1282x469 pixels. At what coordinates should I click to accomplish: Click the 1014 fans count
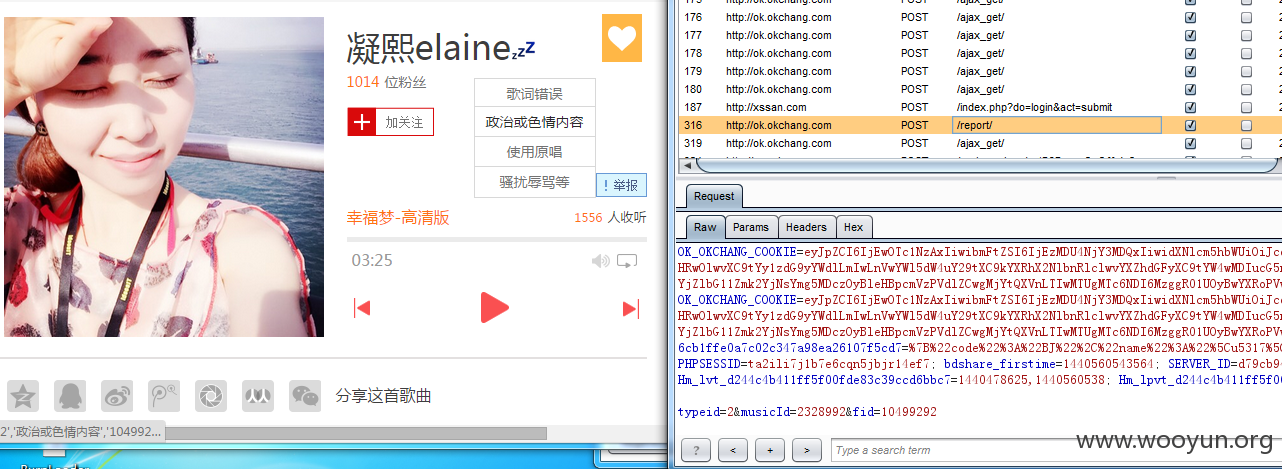(363, 82)
